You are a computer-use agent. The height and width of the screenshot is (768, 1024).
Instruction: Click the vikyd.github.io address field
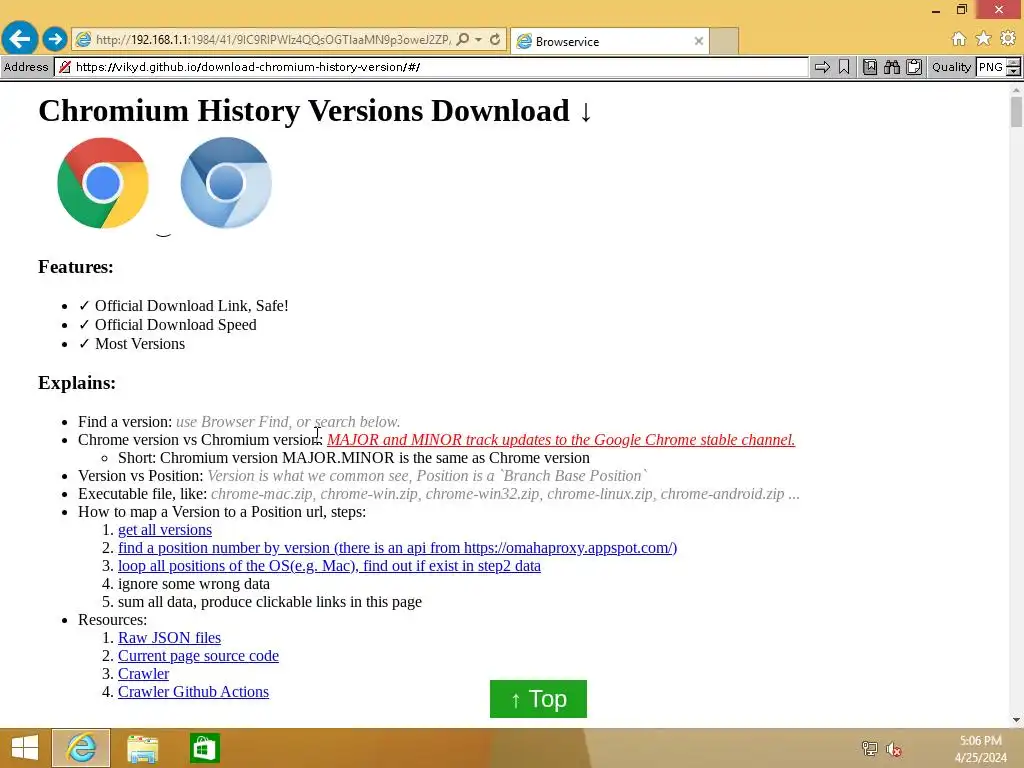(431, 67)
